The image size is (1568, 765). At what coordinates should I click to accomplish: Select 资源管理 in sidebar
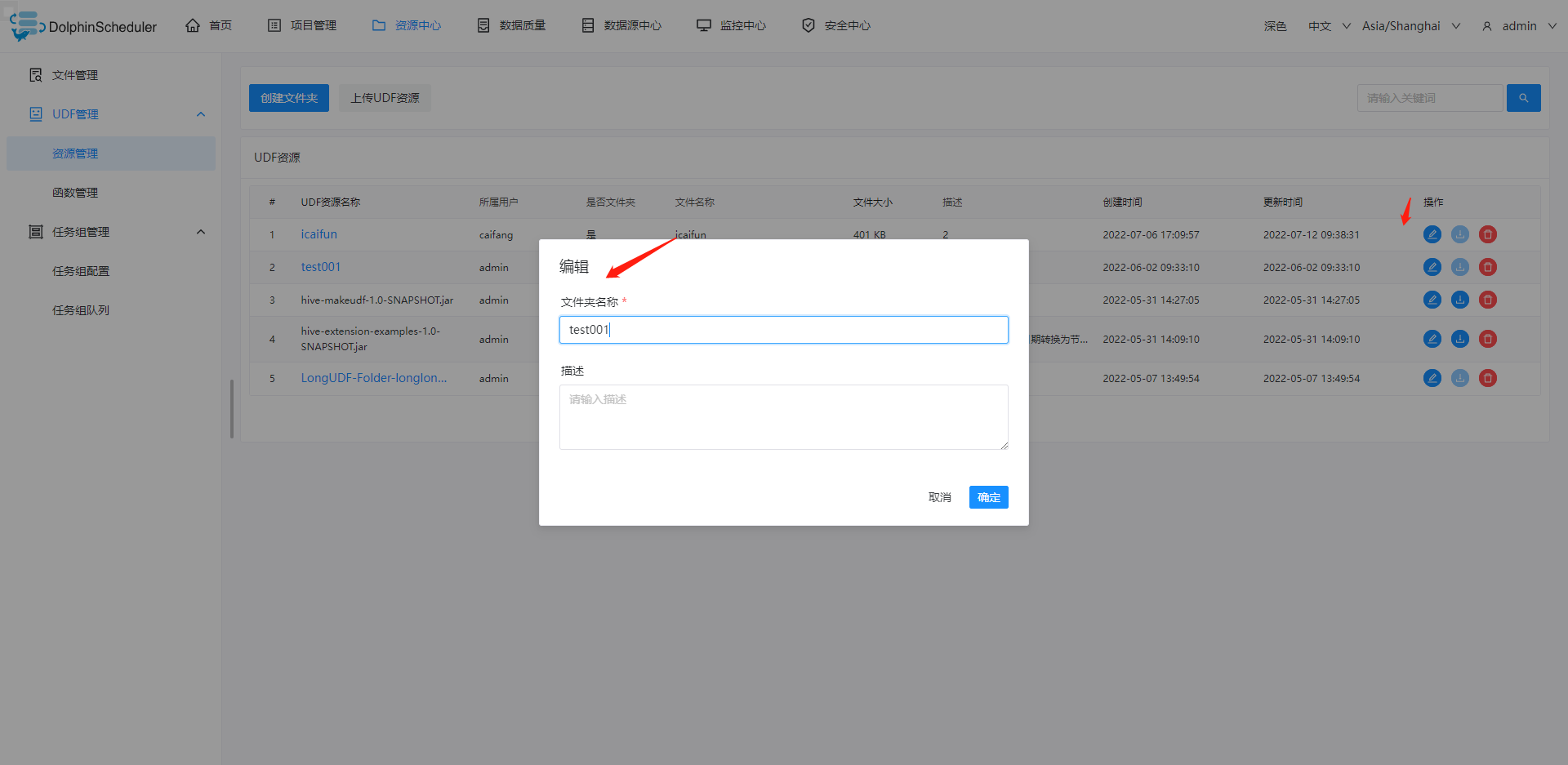coord(111,153)
